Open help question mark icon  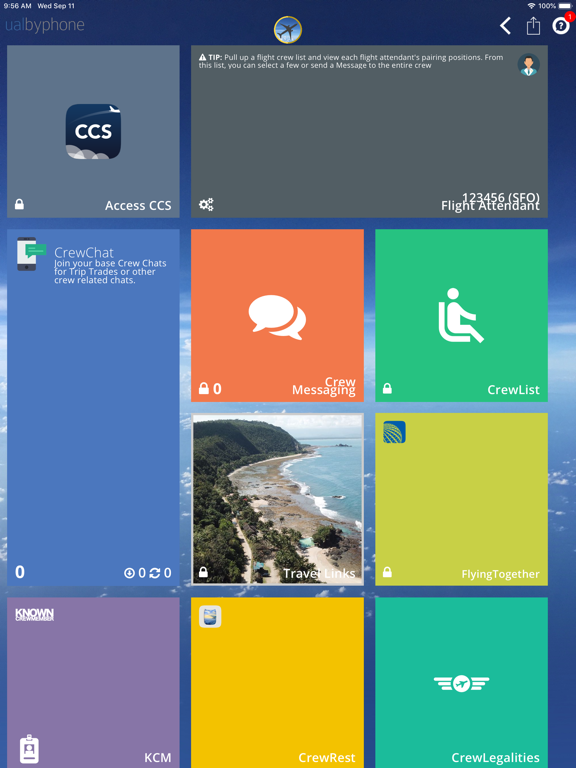560,25
